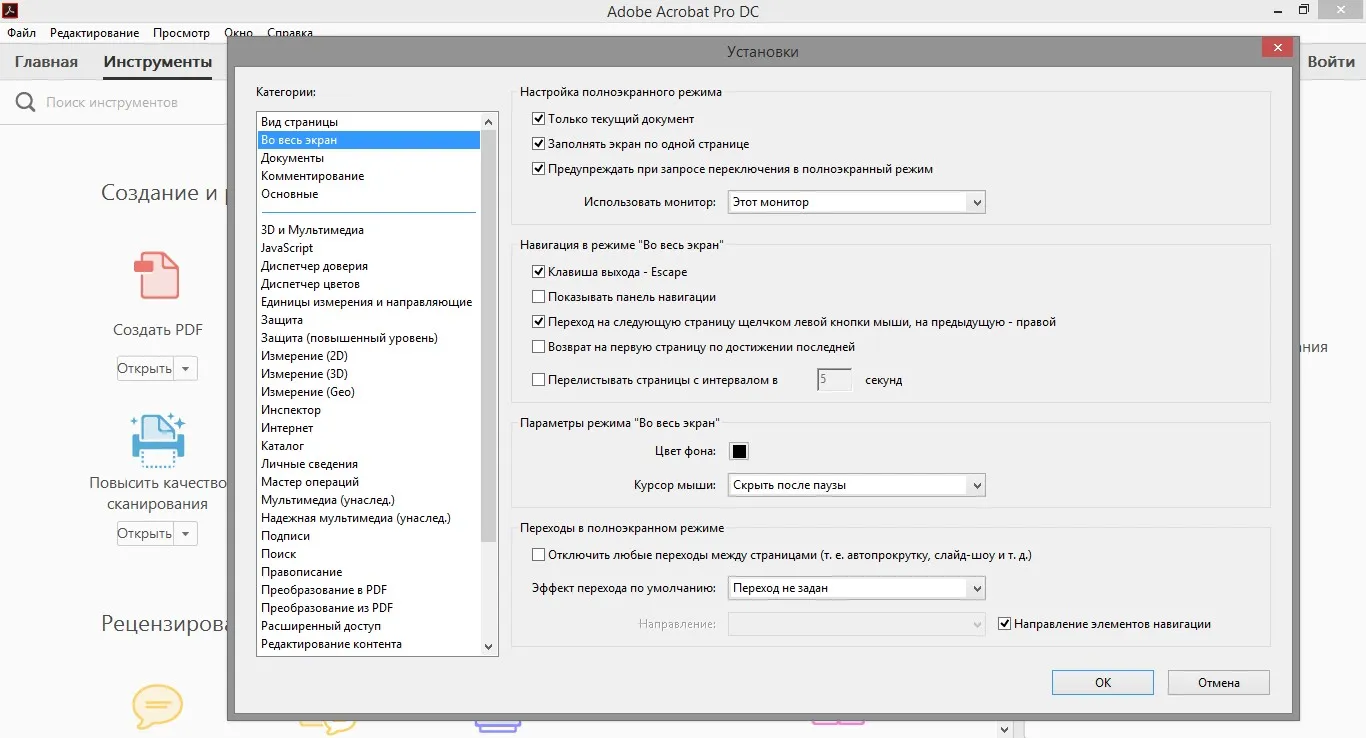Image resolution: width=1366 pixels, height=738 pixels.
Task: Select 'Каталог' category
Action: [x=369, y=446]
